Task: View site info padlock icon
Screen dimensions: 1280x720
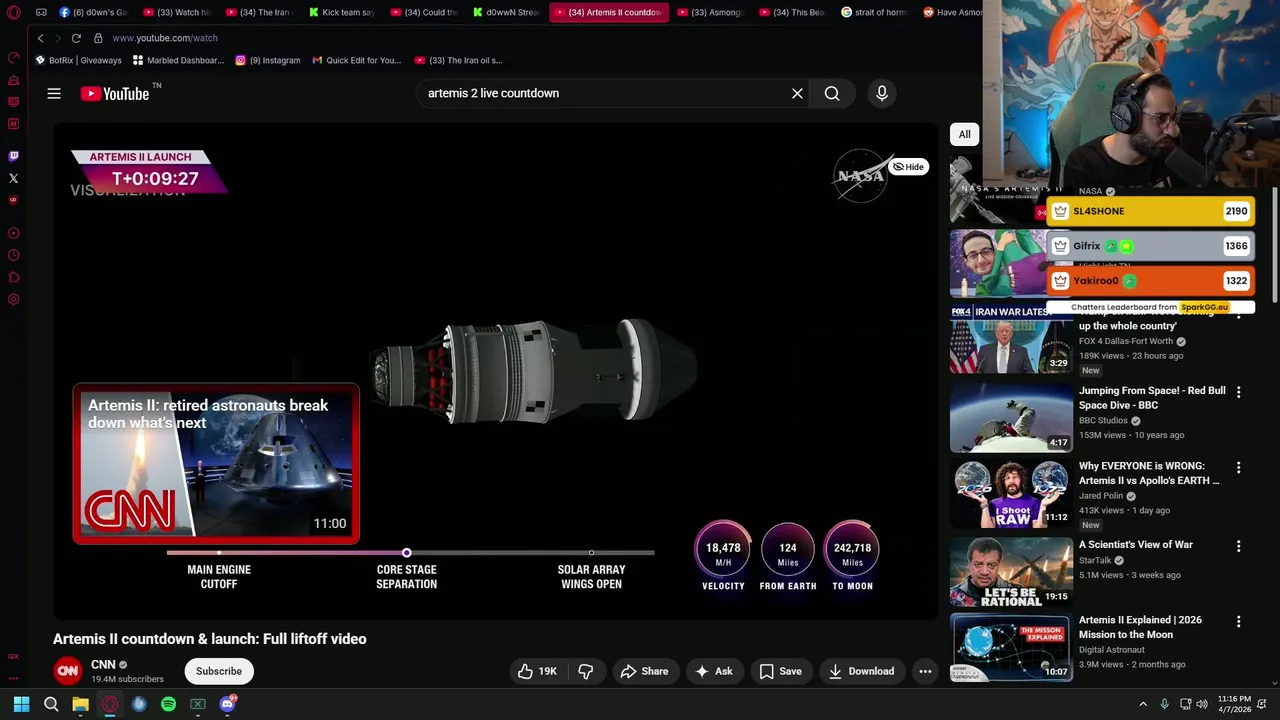Action: pyautogui.click(x=98, y=38)
